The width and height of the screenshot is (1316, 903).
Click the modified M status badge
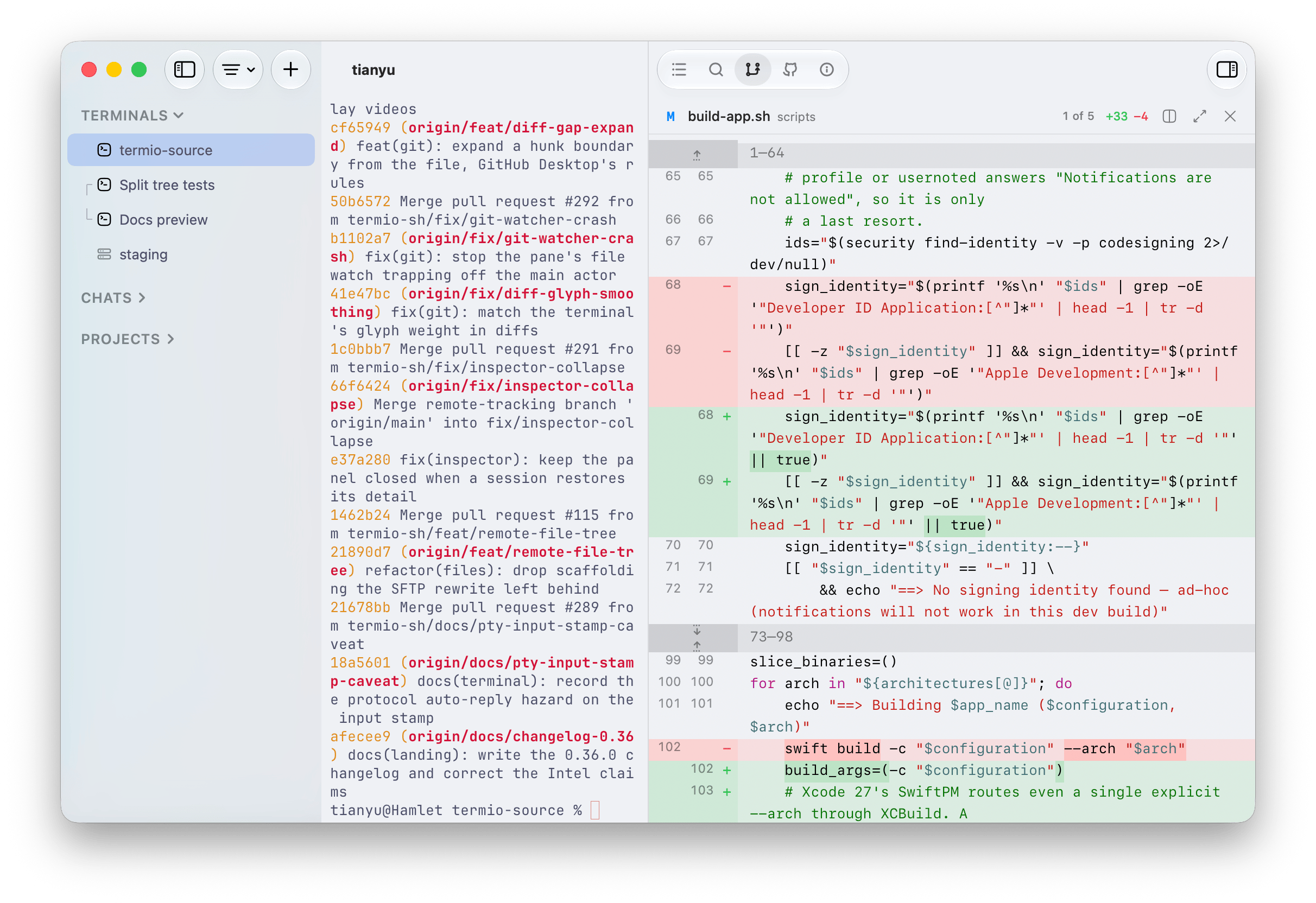[670, 116]
